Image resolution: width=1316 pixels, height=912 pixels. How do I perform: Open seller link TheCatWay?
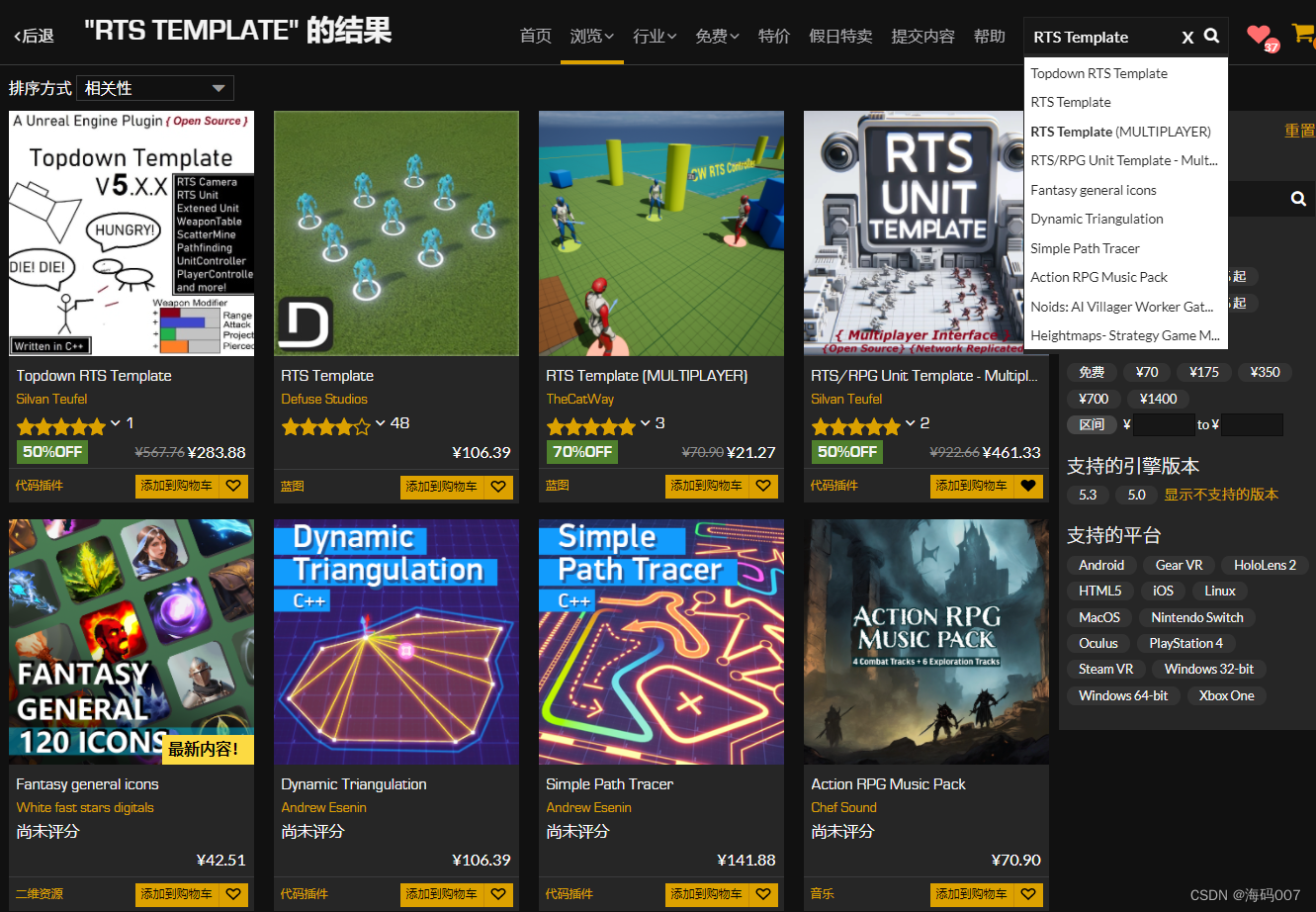click(x=579, y=399)
